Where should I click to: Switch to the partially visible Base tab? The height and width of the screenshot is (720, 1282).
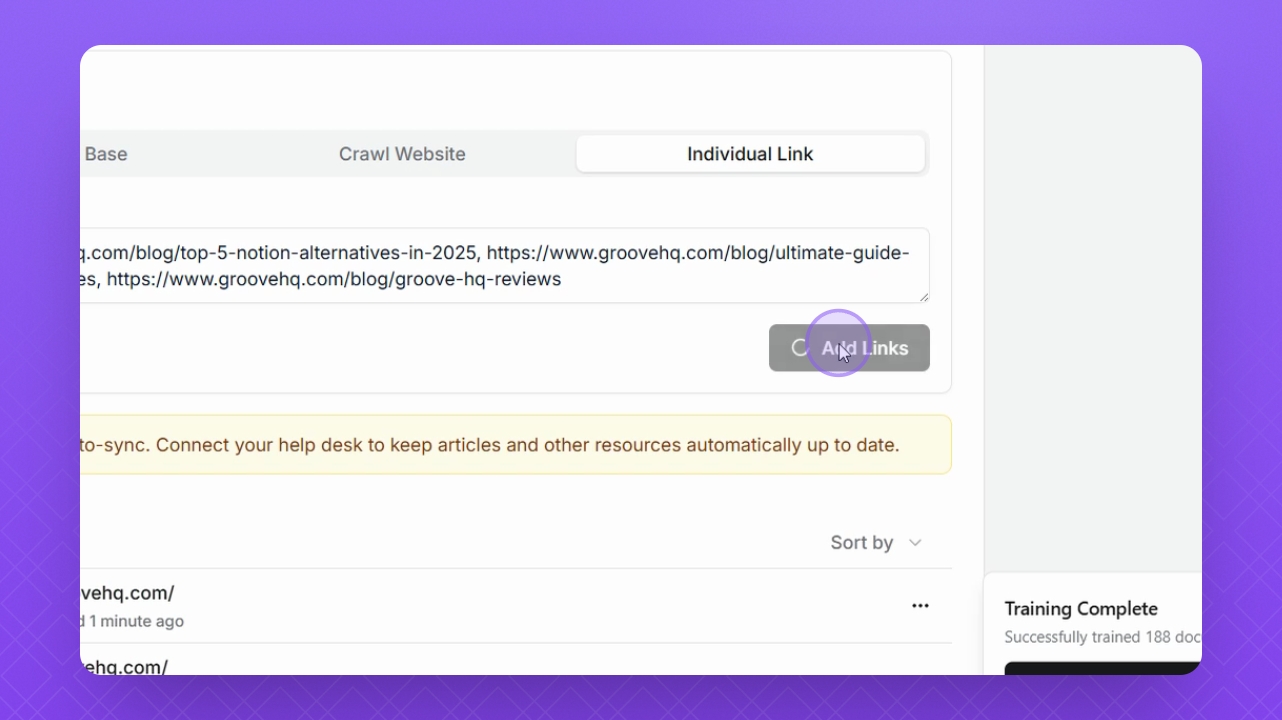106,154
